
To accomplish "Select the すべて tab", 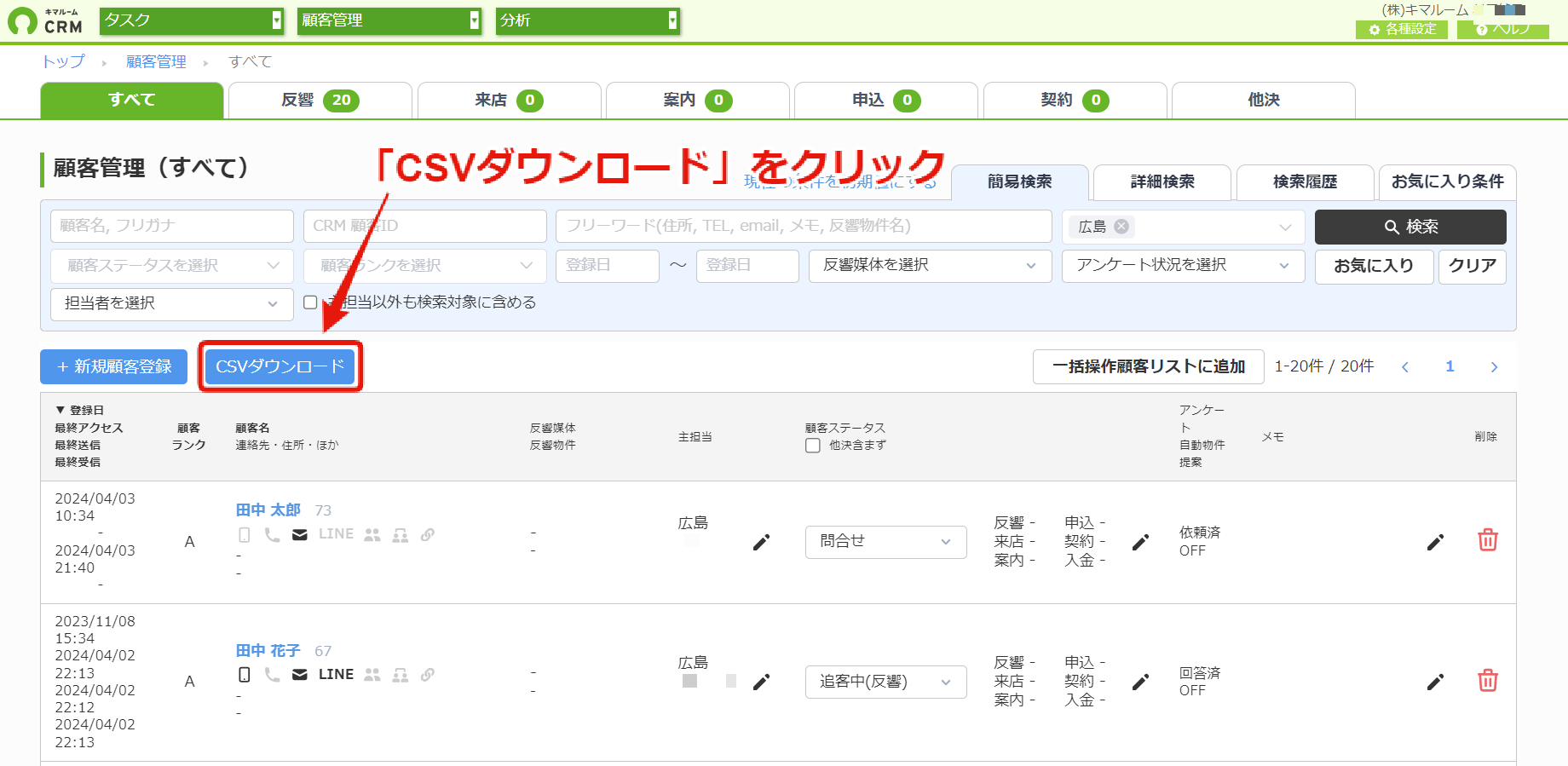I will pyautogui.click(x=132, y=101).
